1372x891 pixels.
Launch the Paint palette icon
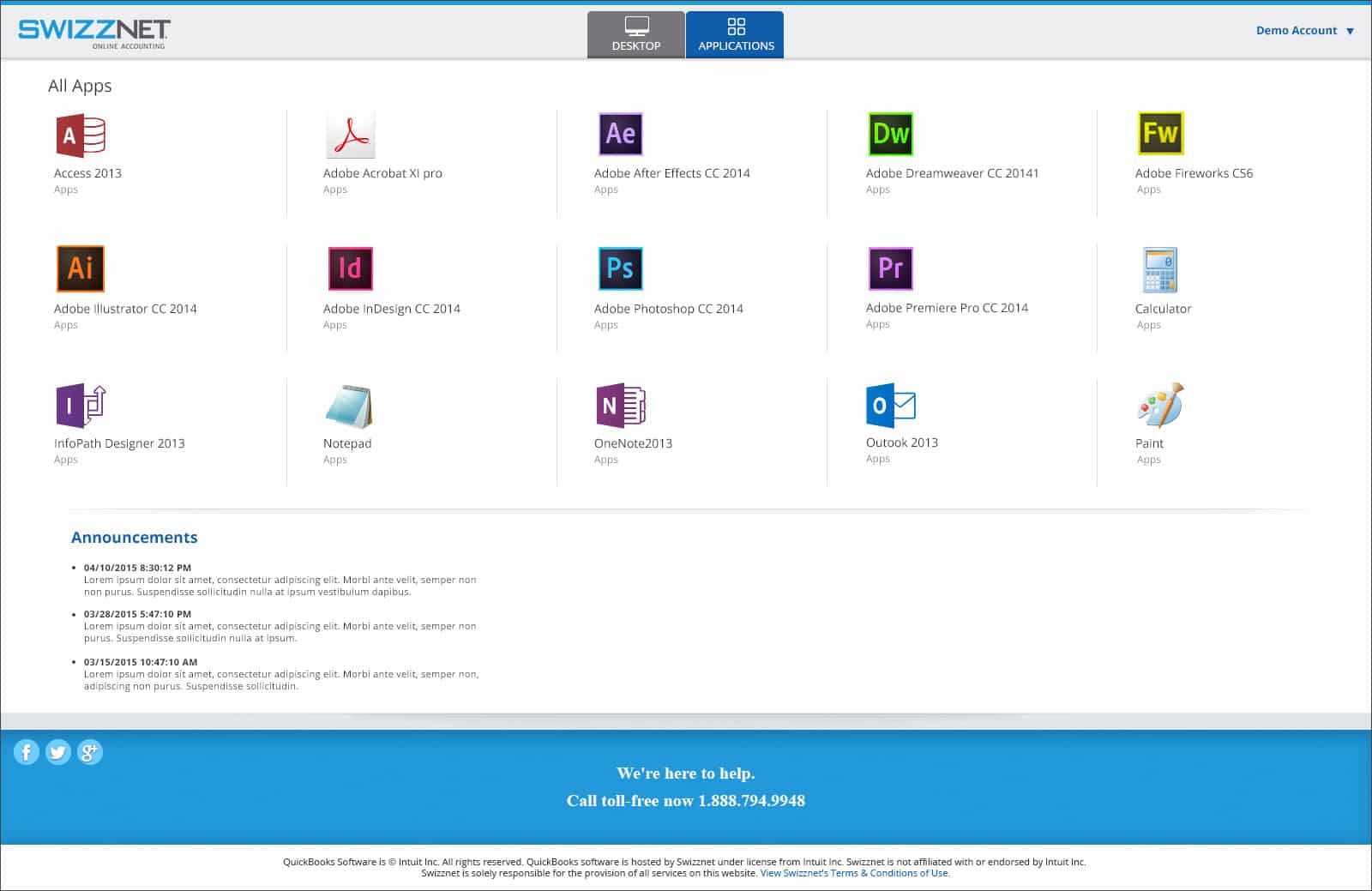pos(1160,405)
